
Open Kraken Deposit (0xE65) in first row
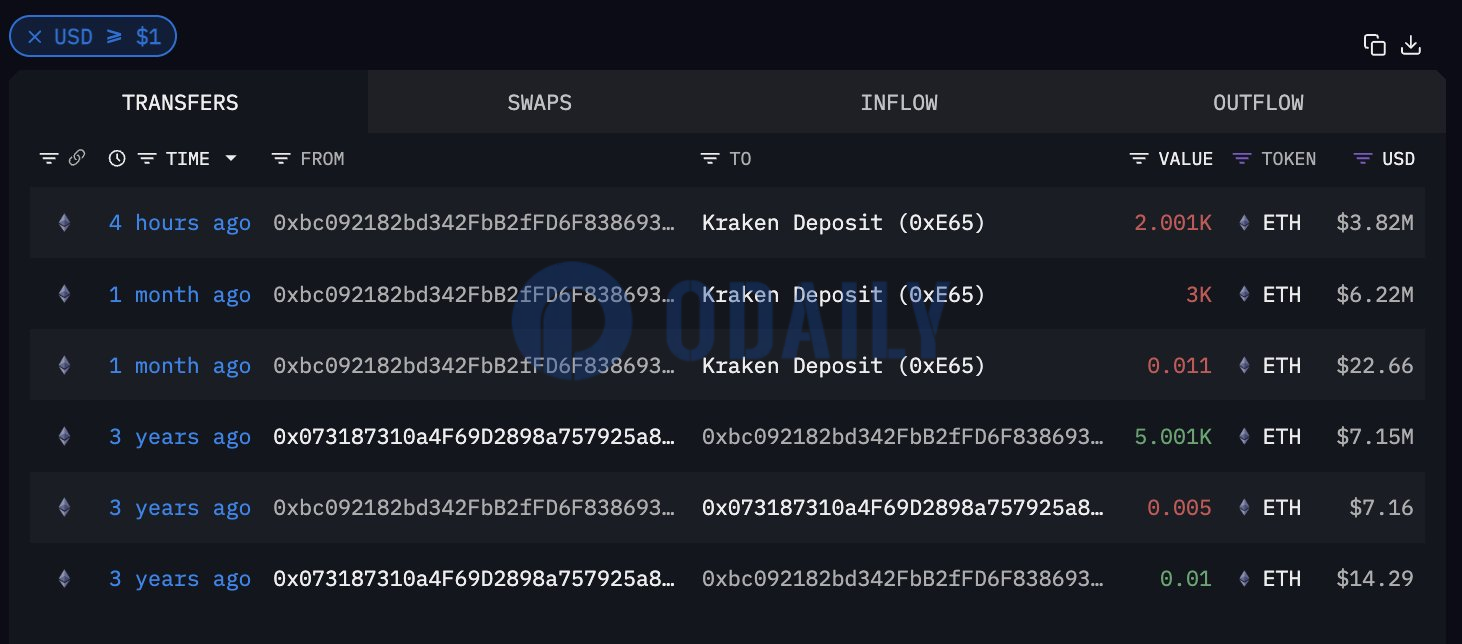[843, 223]
